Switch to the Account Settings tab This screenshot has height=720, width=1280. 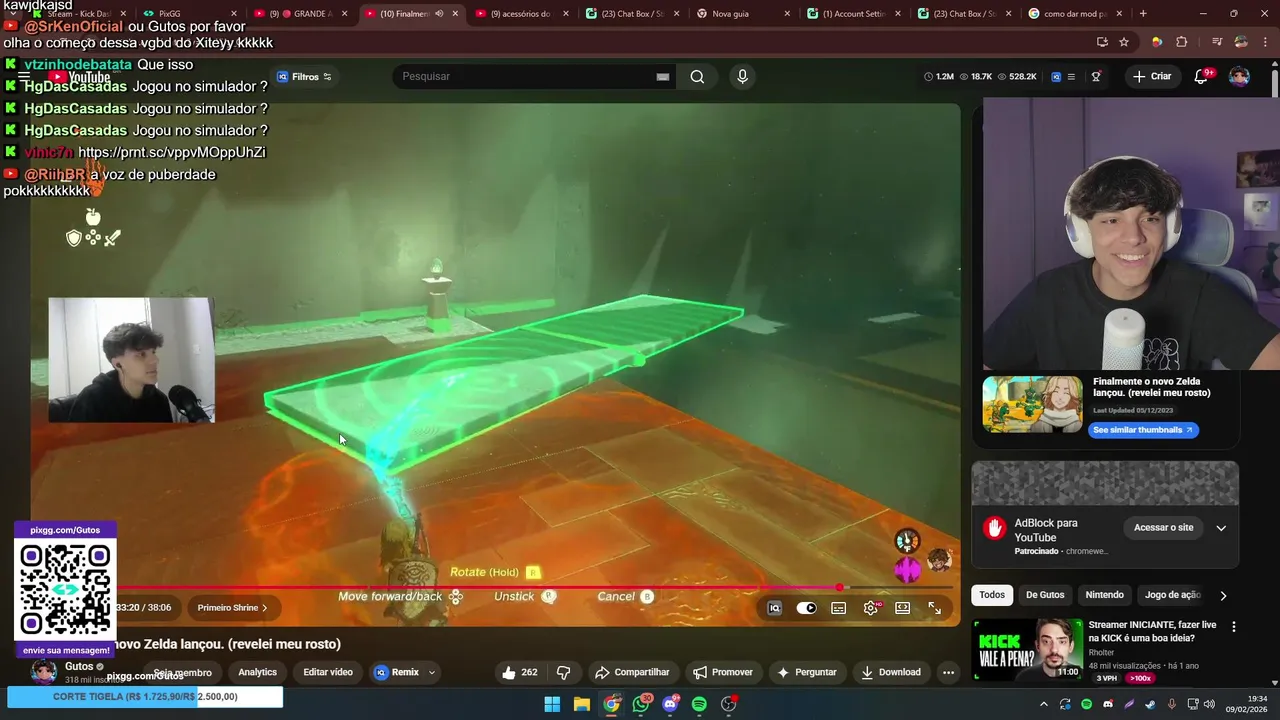coord(854,14)
